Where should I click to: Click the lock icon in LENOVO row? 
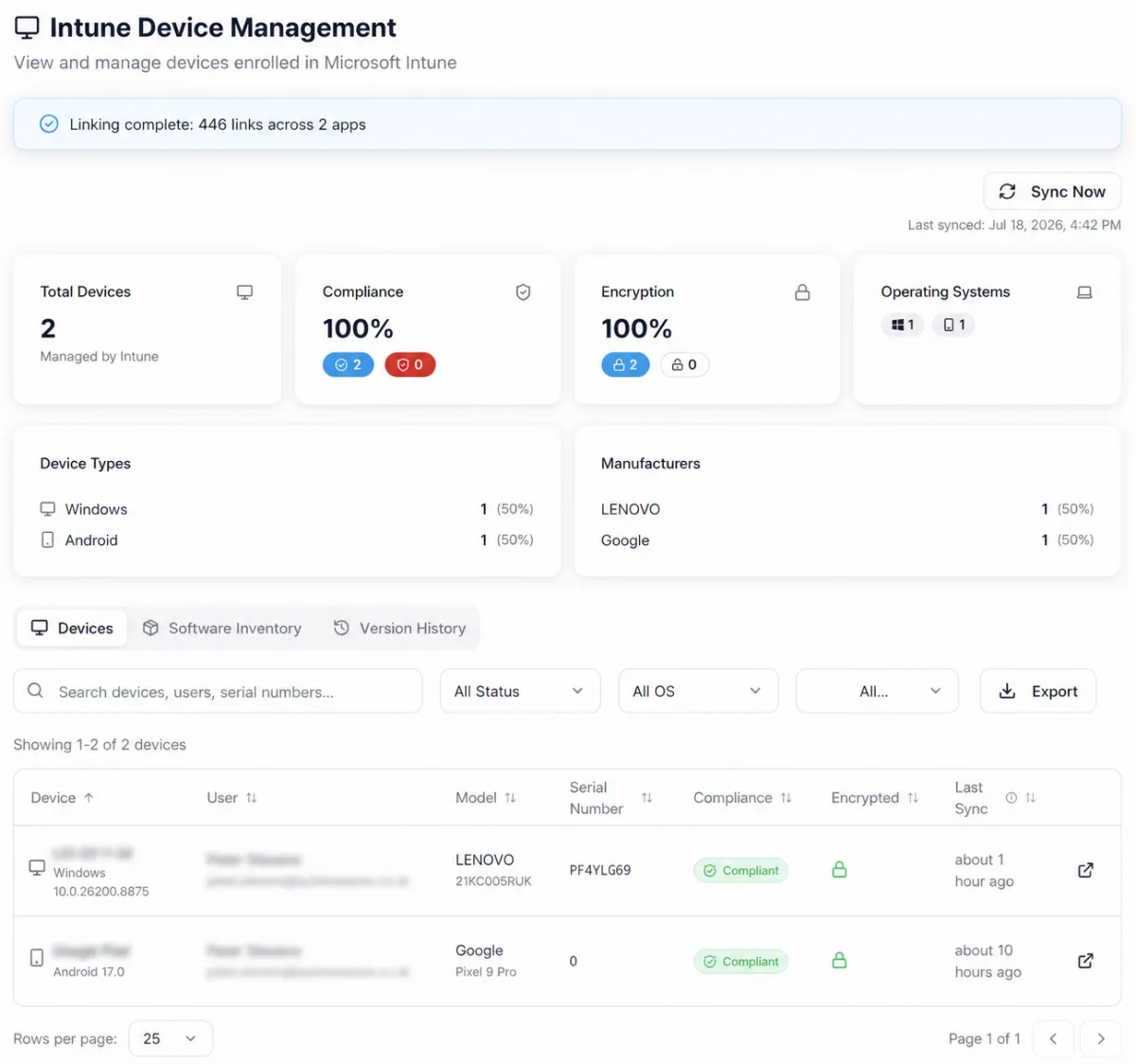(839, 869)
